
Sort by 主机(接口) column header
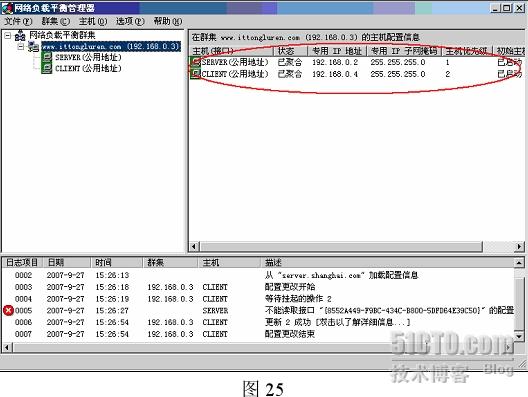coord(231,51)
